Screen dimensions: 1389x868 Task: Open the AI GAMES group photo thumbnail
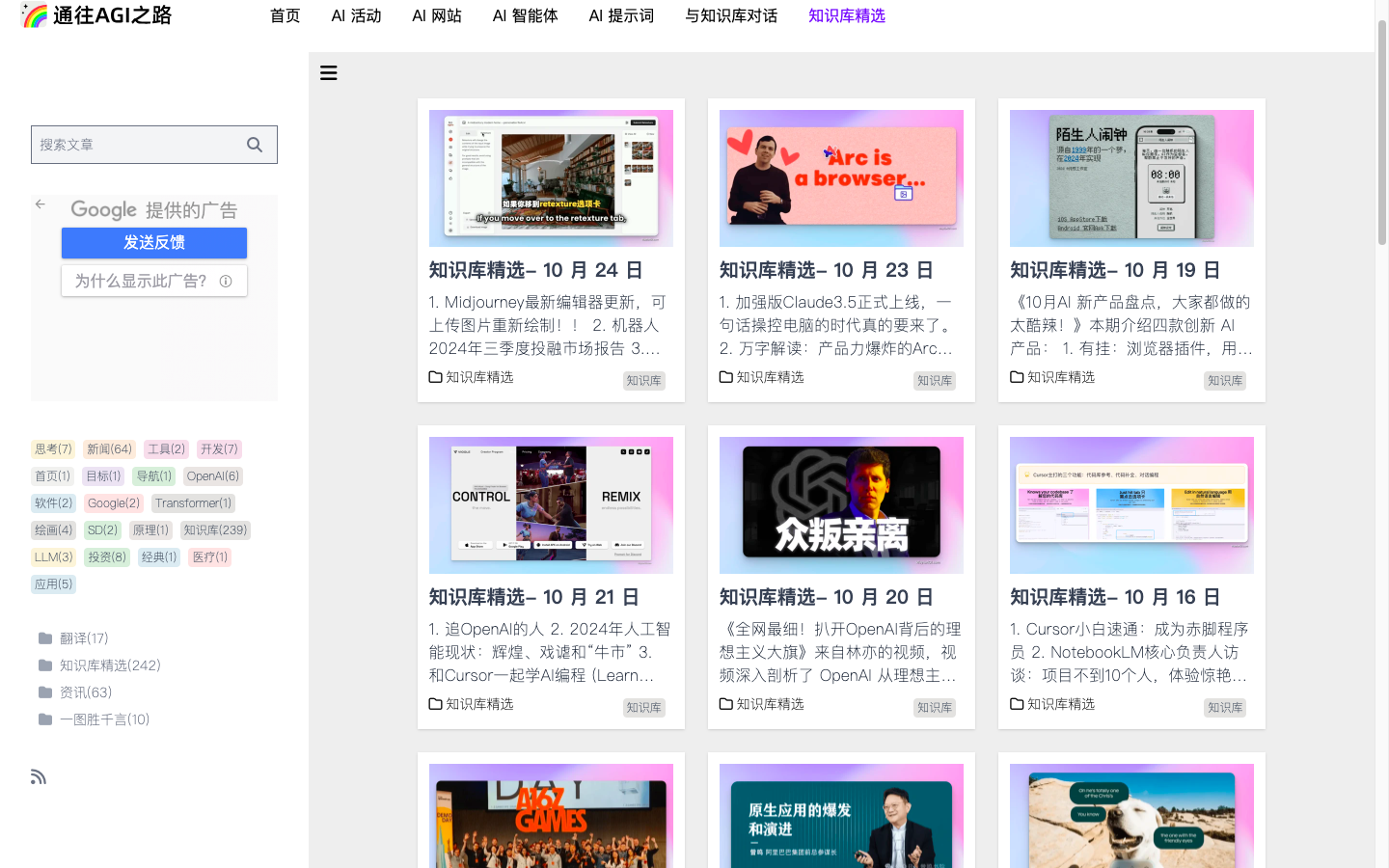click(x=551, y=816)
